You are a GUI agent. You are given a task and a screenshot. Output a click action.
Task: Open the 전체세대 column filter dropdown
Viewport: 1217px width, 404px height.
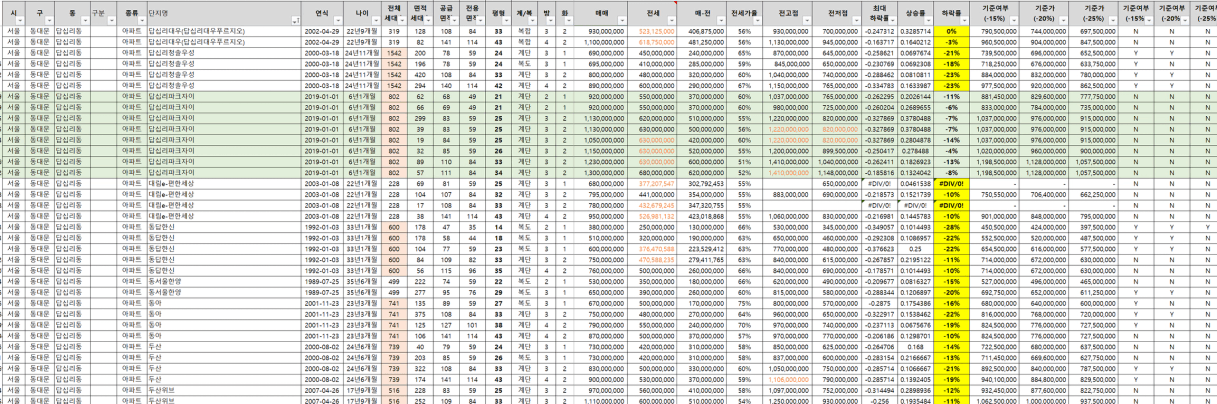[x=404, y=20]
